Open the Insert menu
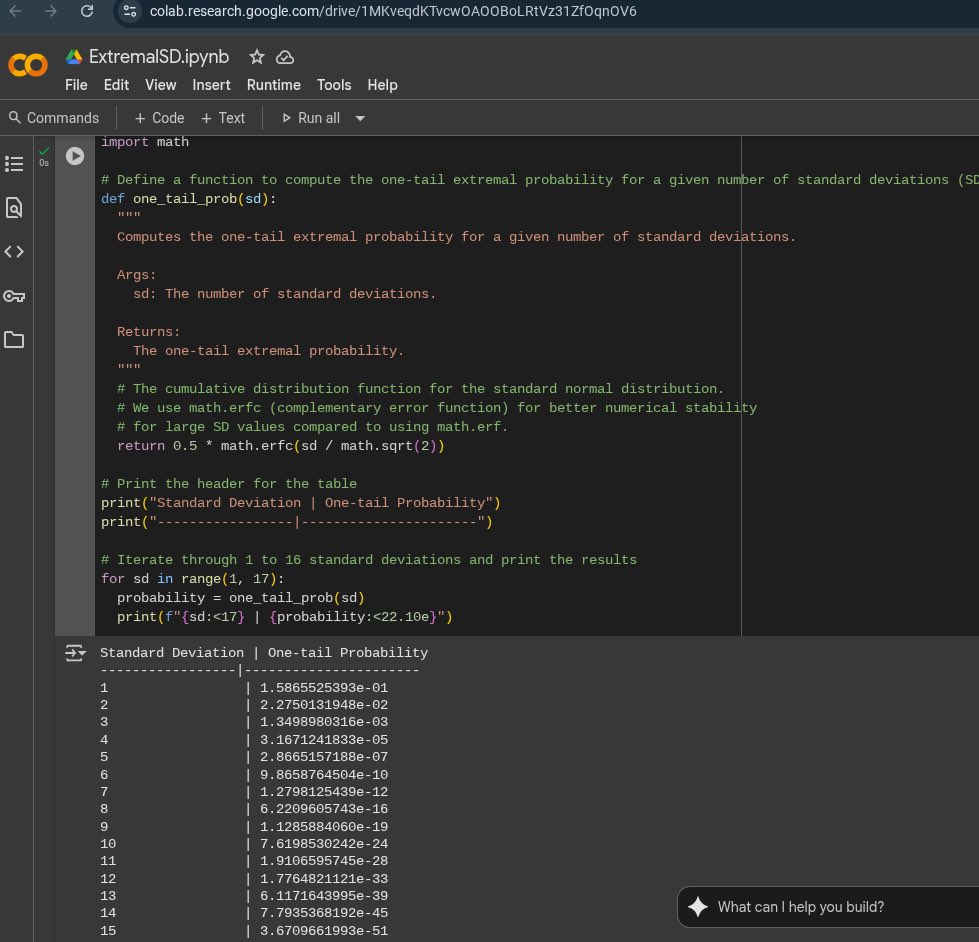The width and height of the screenshot is (979, 942). click(211, 85)
